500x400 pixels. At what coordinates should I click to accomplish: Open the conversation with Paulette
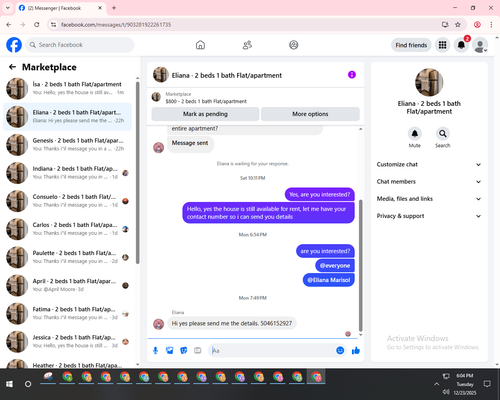68,257
